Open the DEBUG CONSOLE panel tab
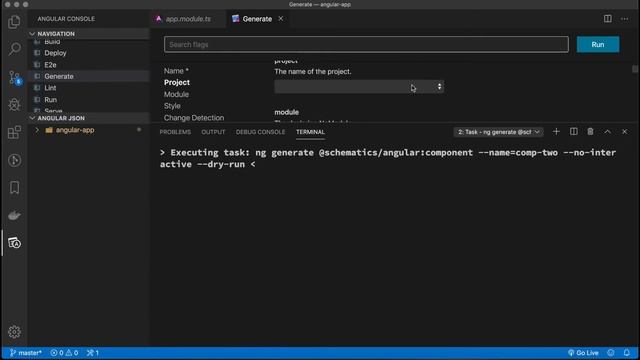Viewport: 640px width, 360px height. click(260, 132)
